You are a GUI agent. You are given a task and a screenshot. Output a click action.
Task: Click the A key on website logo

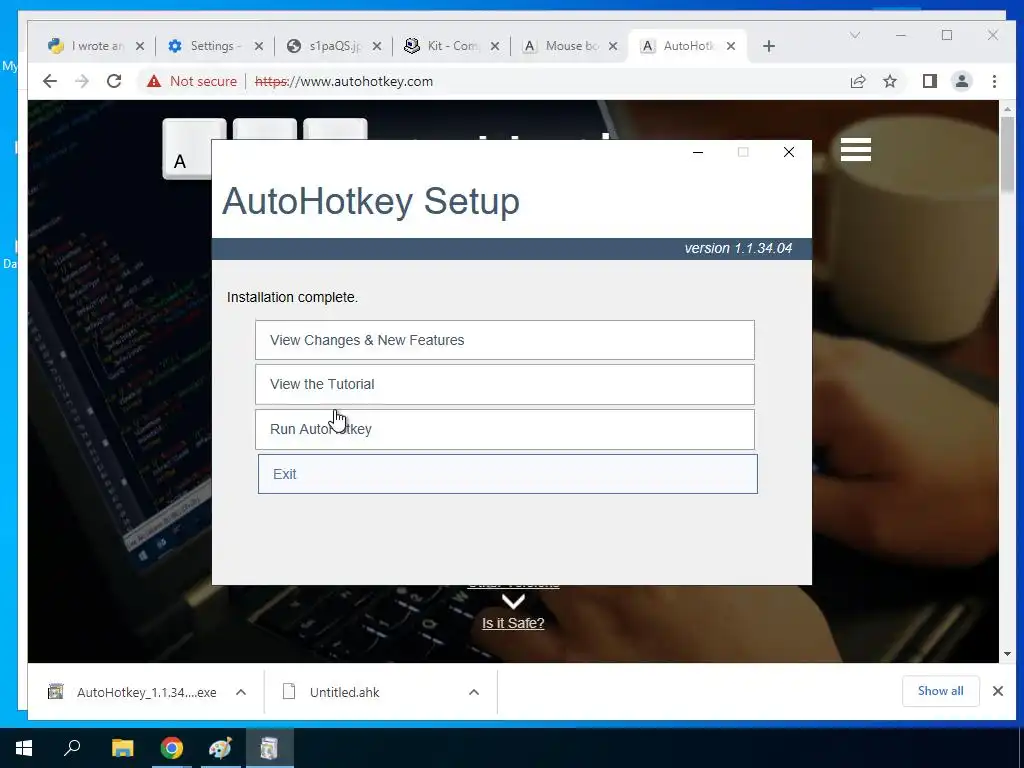187,149
